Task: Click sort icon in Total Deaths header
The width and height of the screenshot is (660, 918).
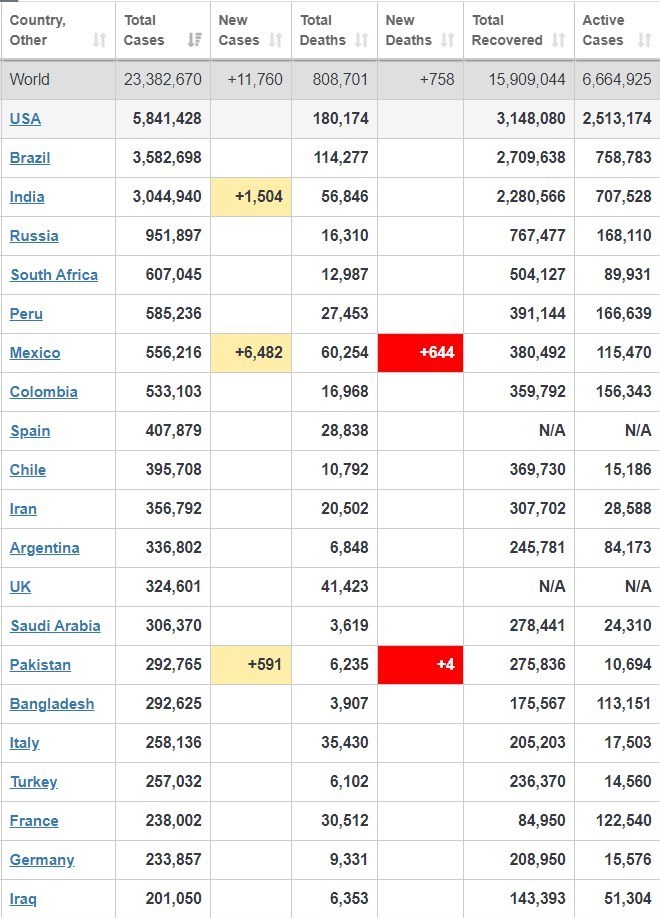Action: coord(362,40)
